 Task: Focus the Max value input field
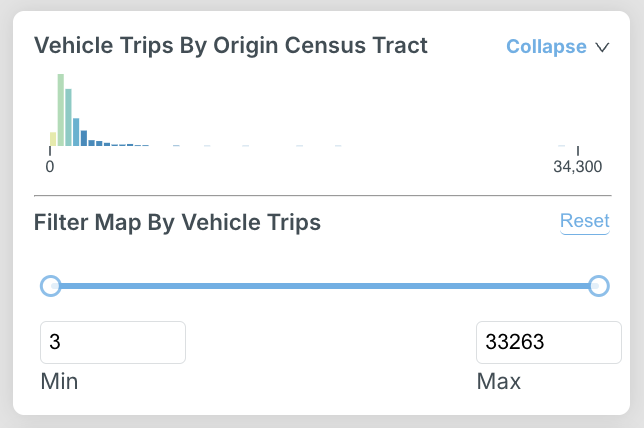[548, 342]
